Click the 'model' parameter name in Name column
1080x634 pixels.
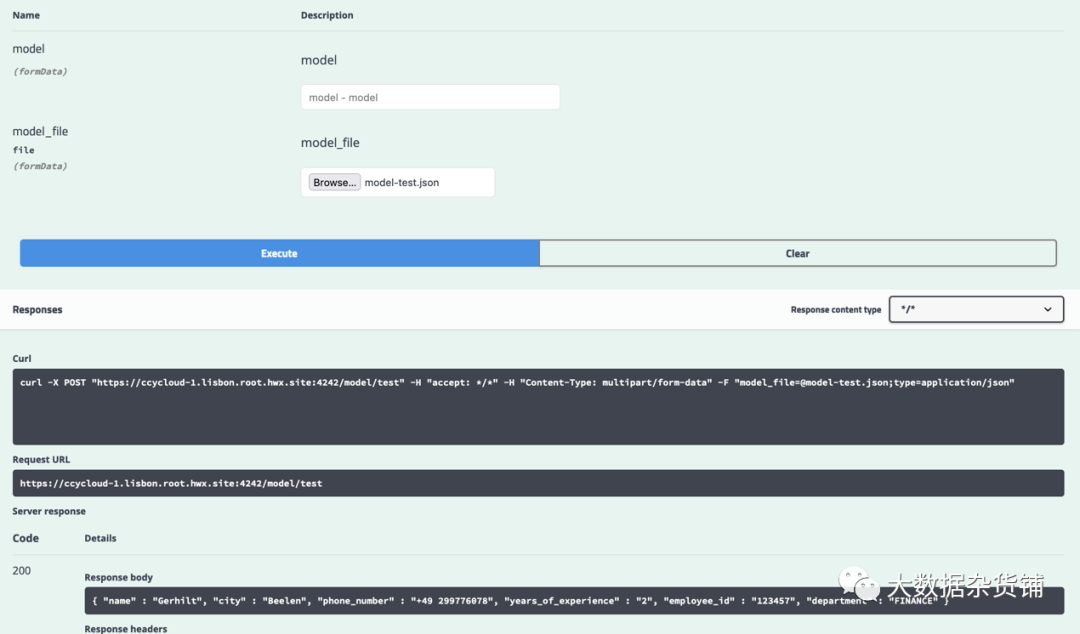[28, 49]
